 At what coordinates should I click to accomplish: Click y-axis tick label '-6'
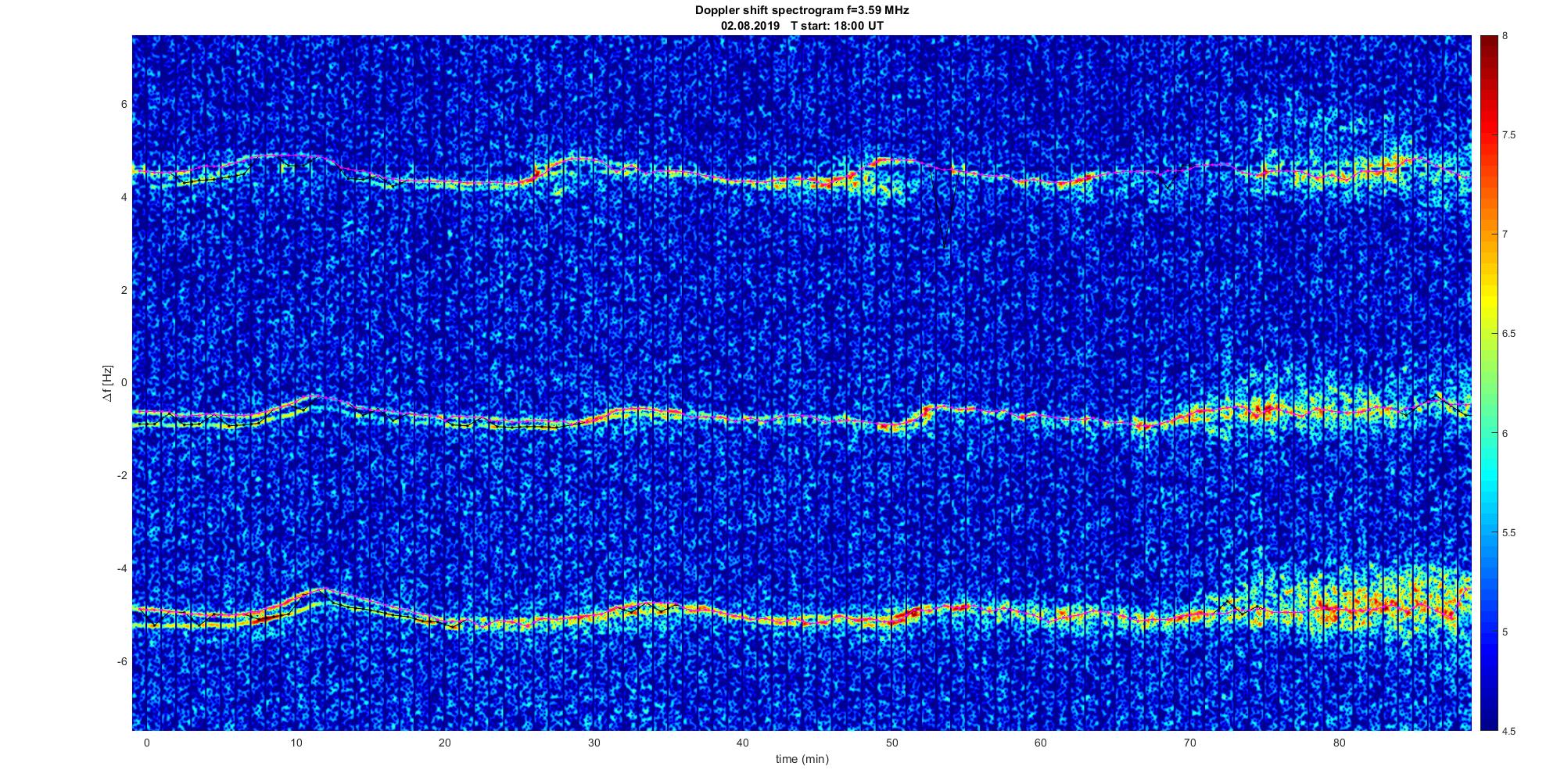(123, 661)
